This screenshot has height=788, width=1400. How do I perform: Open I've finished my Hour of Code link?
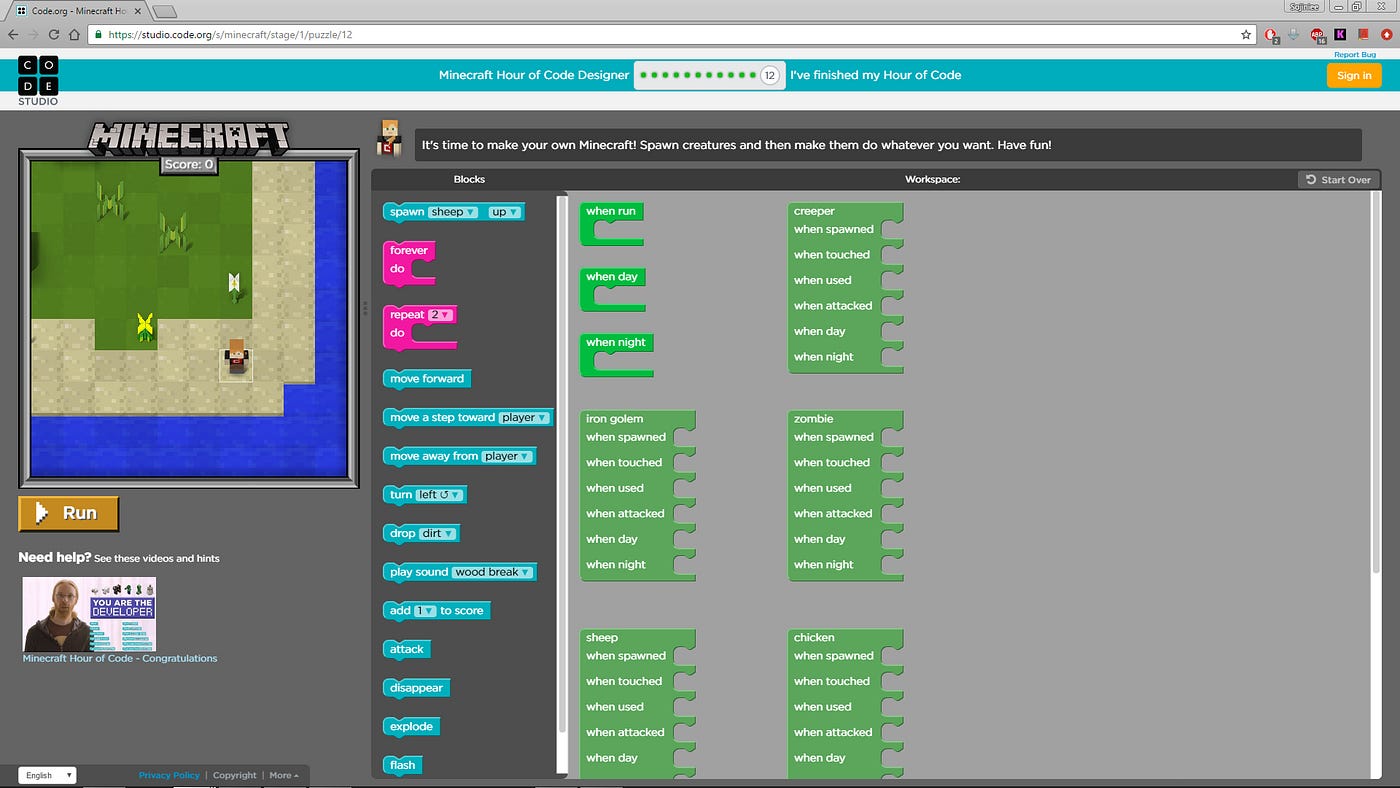coord(875,75)
